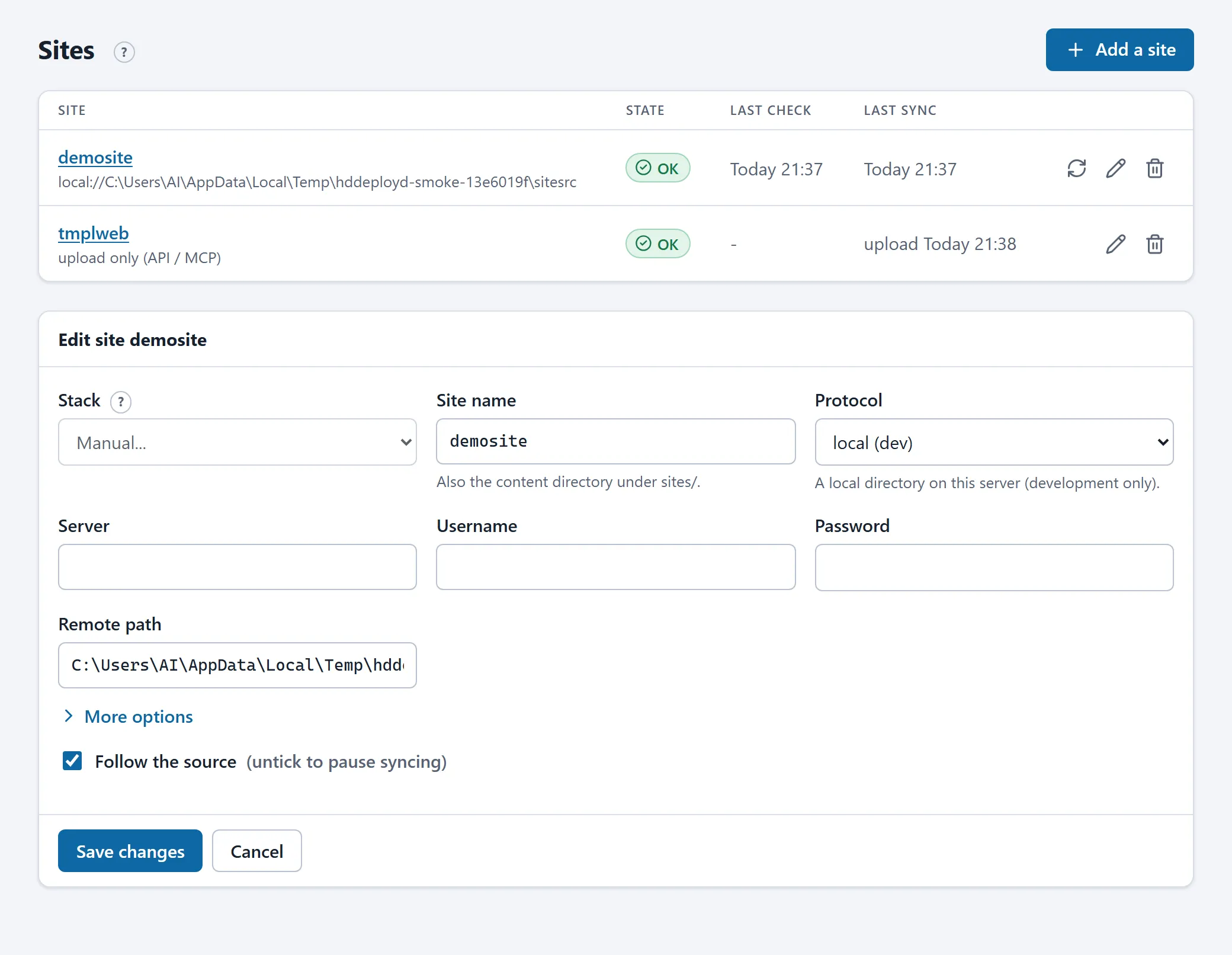Click the OK state badge for demosite
Viewport: 1232px width, 955px height.
tap(657, 168)
